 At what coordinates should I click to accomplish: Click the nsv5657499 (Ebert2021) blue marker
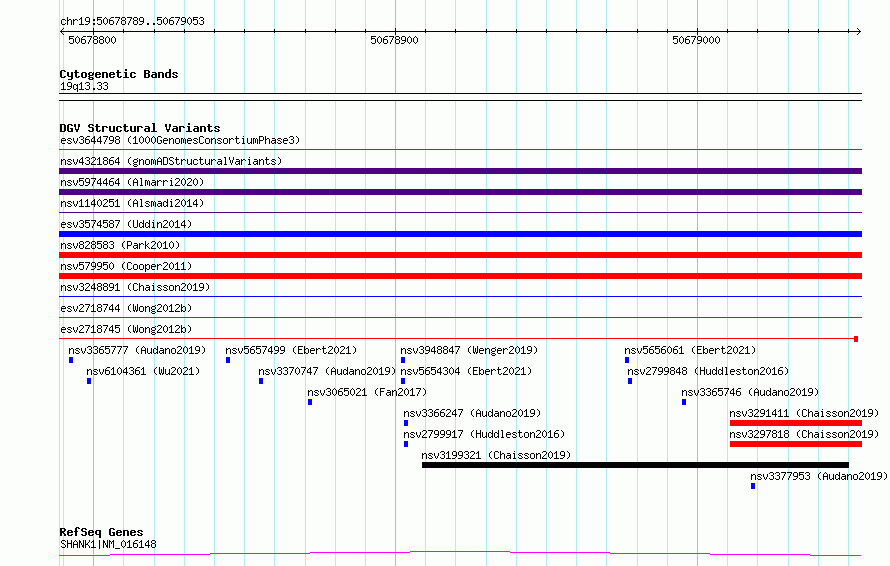click(x=228, y=360)
